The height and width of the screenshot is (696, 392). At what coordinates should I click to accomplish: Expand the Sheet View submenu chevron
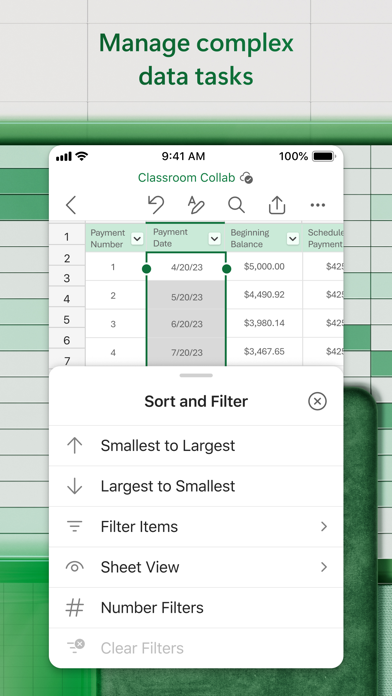324,567
